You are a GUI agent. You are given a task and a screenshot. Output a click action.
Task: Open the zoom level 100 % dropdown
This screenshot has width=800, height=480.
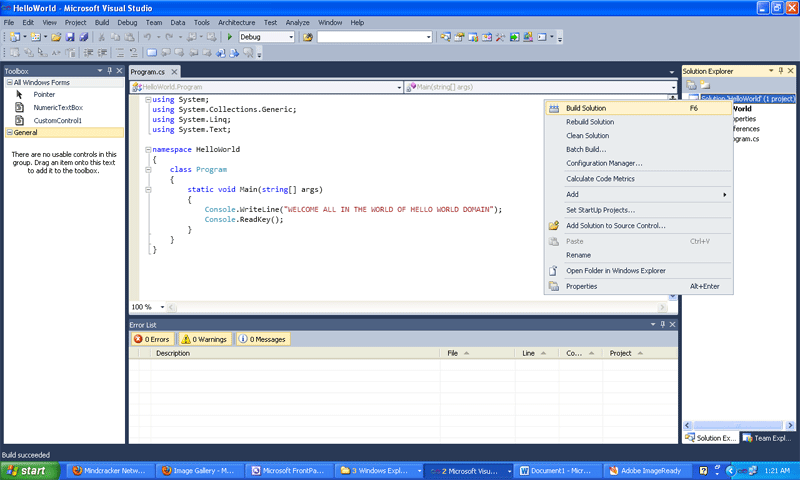[x=161, y=307]
